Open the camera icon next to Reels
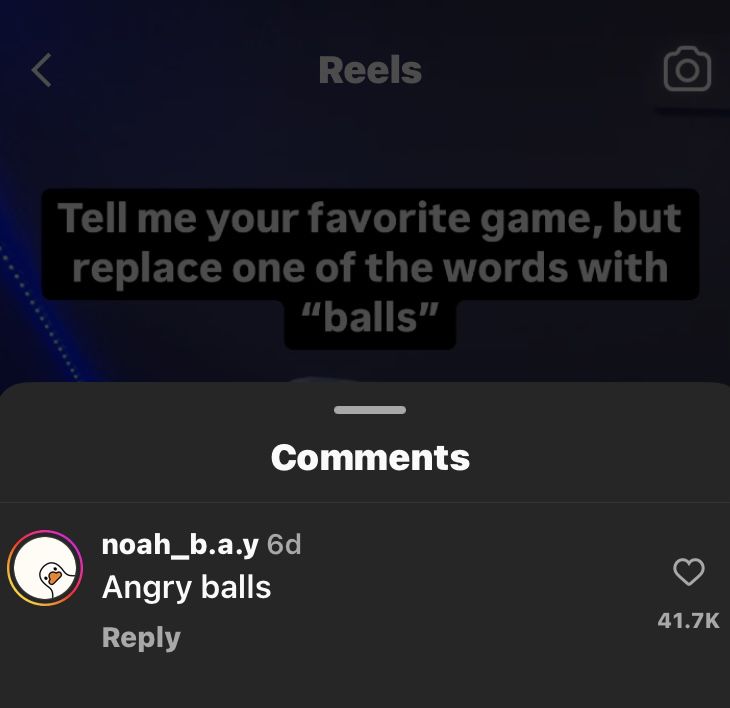This screenshot has width=730, height=708. point(687,69)
